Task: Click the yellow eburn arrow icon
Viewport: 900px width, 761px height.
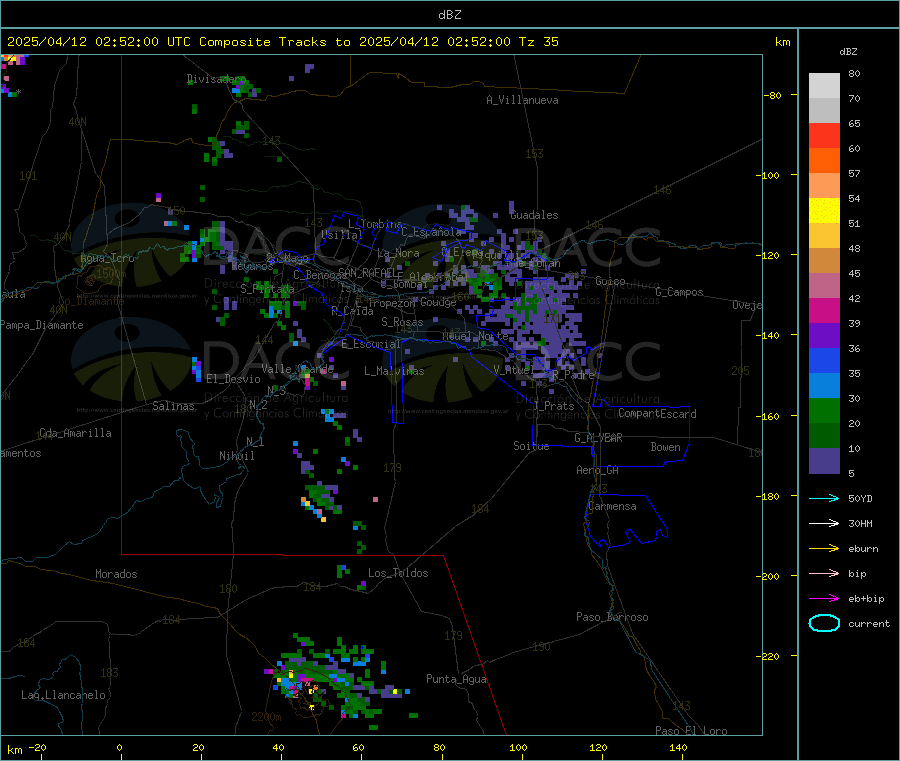Action: click(x=824, y=548)
